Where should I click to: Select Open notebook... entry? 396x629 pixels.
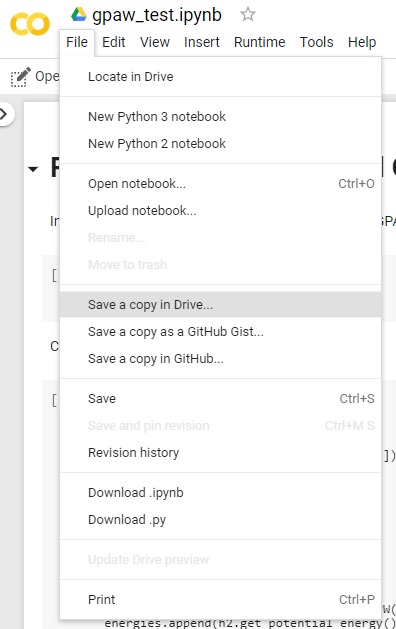(220, 184)
